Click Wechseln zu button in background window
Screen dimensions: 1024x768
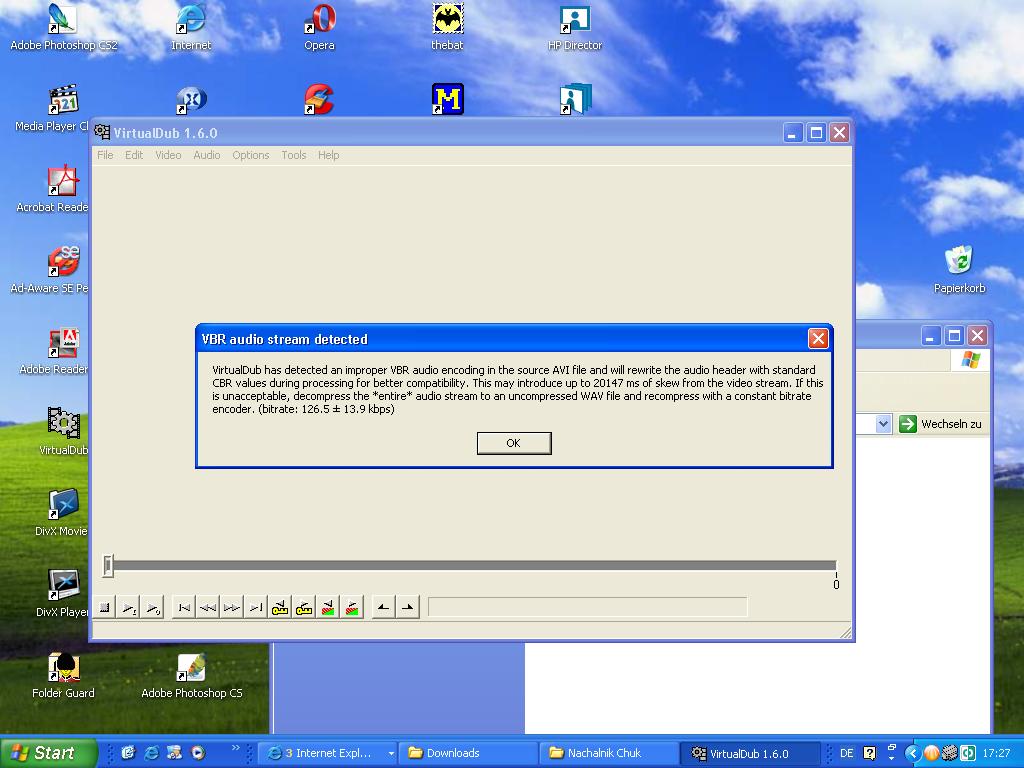(940, 424)
